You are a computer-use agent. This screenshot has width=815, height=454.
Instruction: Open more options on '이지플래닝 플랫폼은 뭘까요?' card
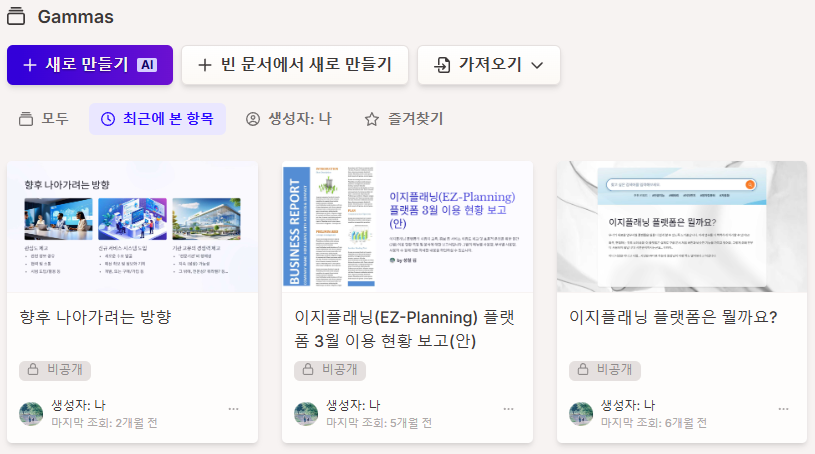click(784, 409)
